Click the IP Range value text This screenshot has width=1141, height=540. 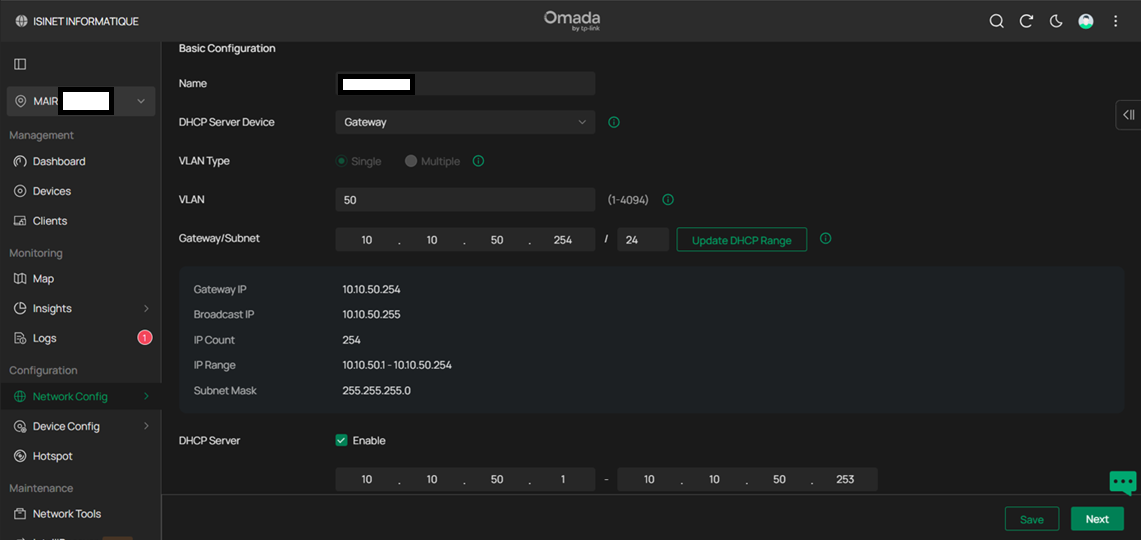pyautogui.click(x=397, y=365)
